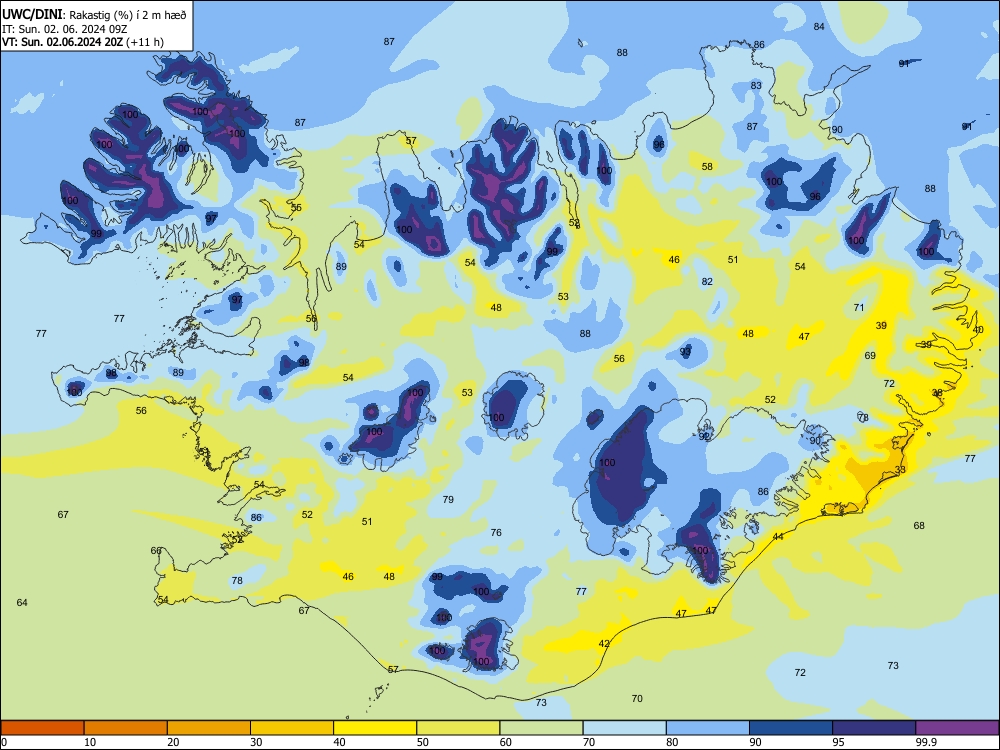1000x750 pixels.
Task: Click the humidity value '71' on map
Action: point(859,307)
